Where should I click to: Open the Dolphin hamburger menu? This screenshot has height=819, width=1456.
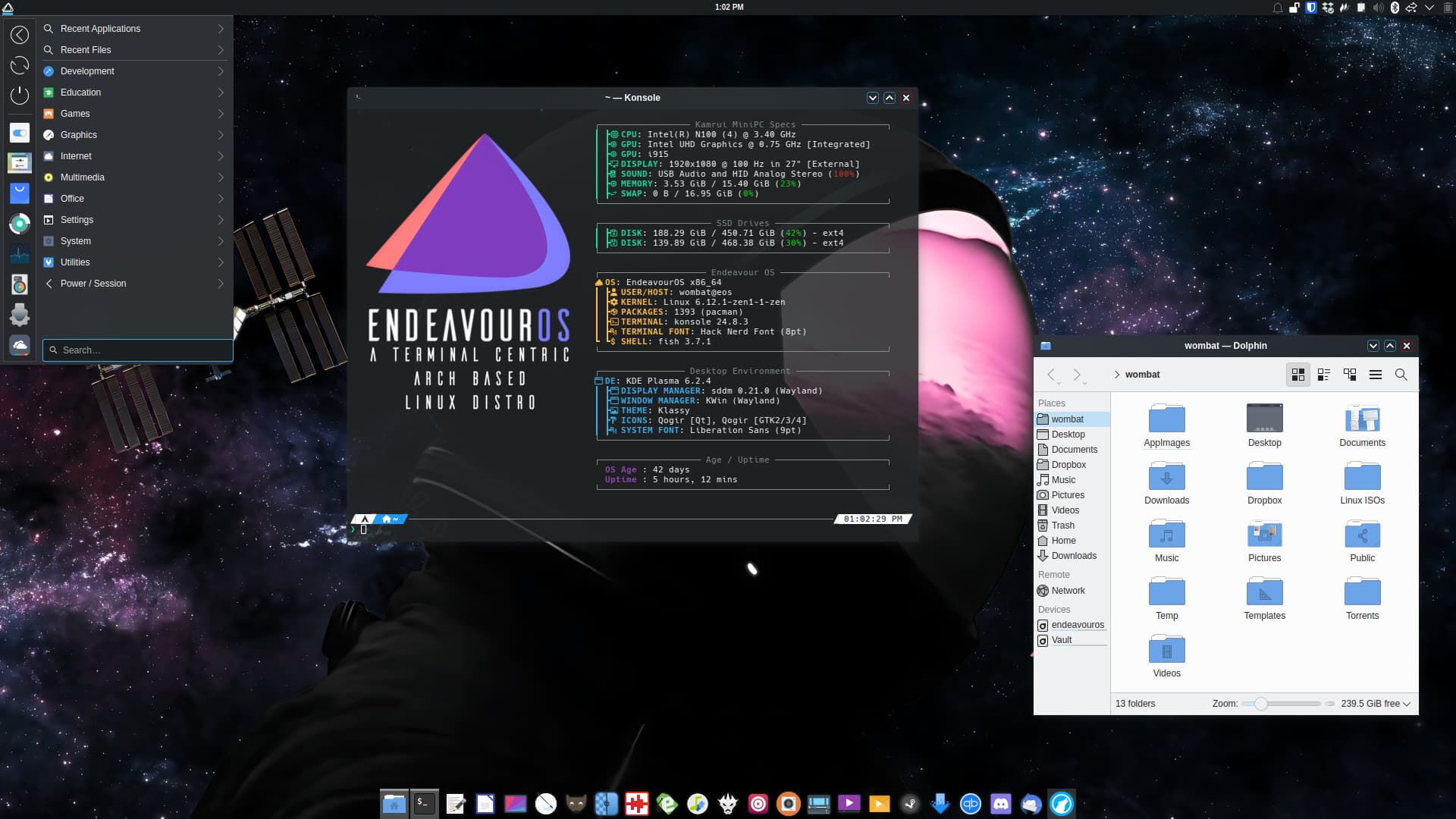[1376, 375]
